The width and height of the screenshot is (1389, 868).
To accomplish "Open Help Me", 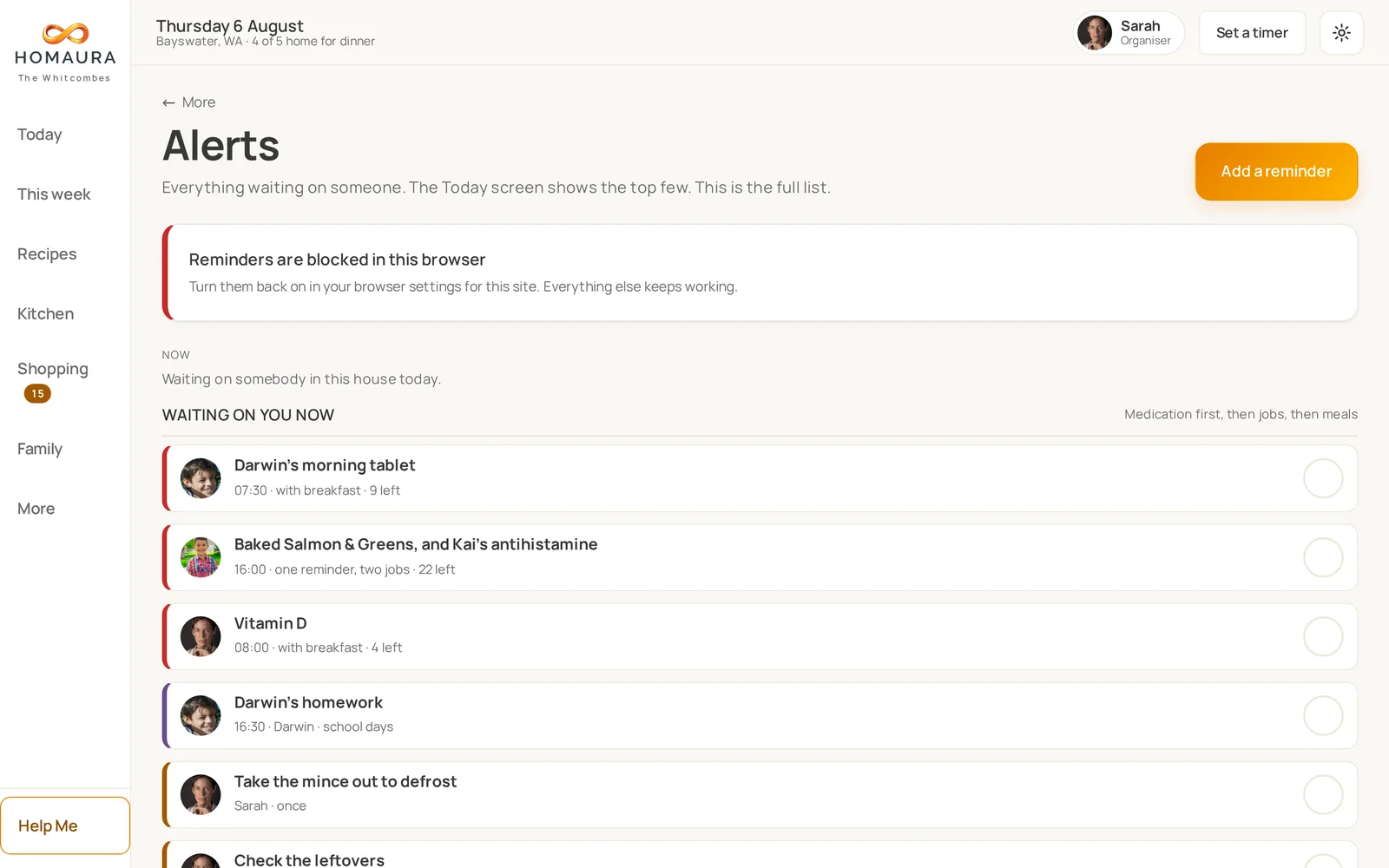I will click(65, 825).
